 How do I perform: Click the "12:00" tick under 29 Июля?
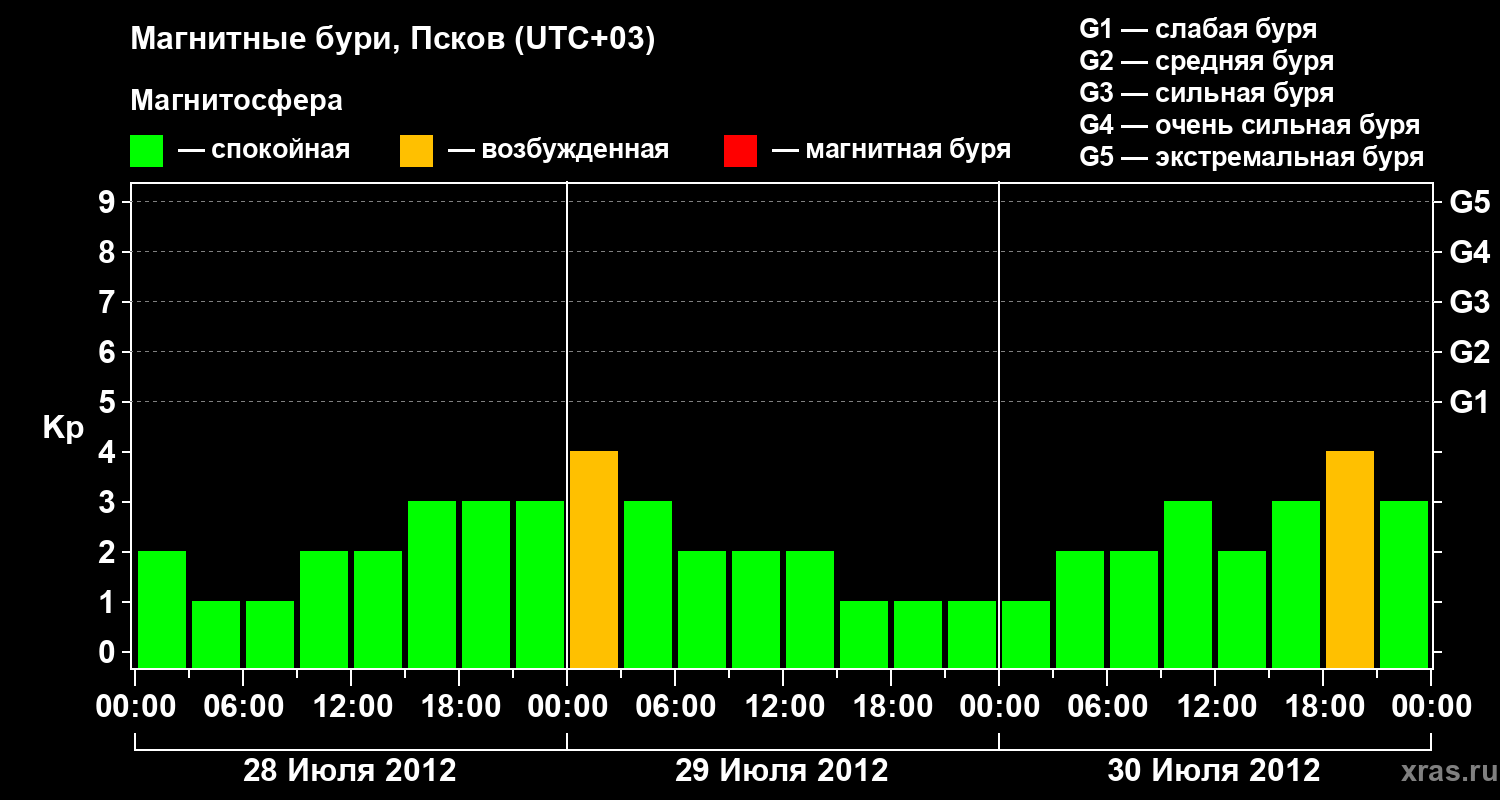783,707
